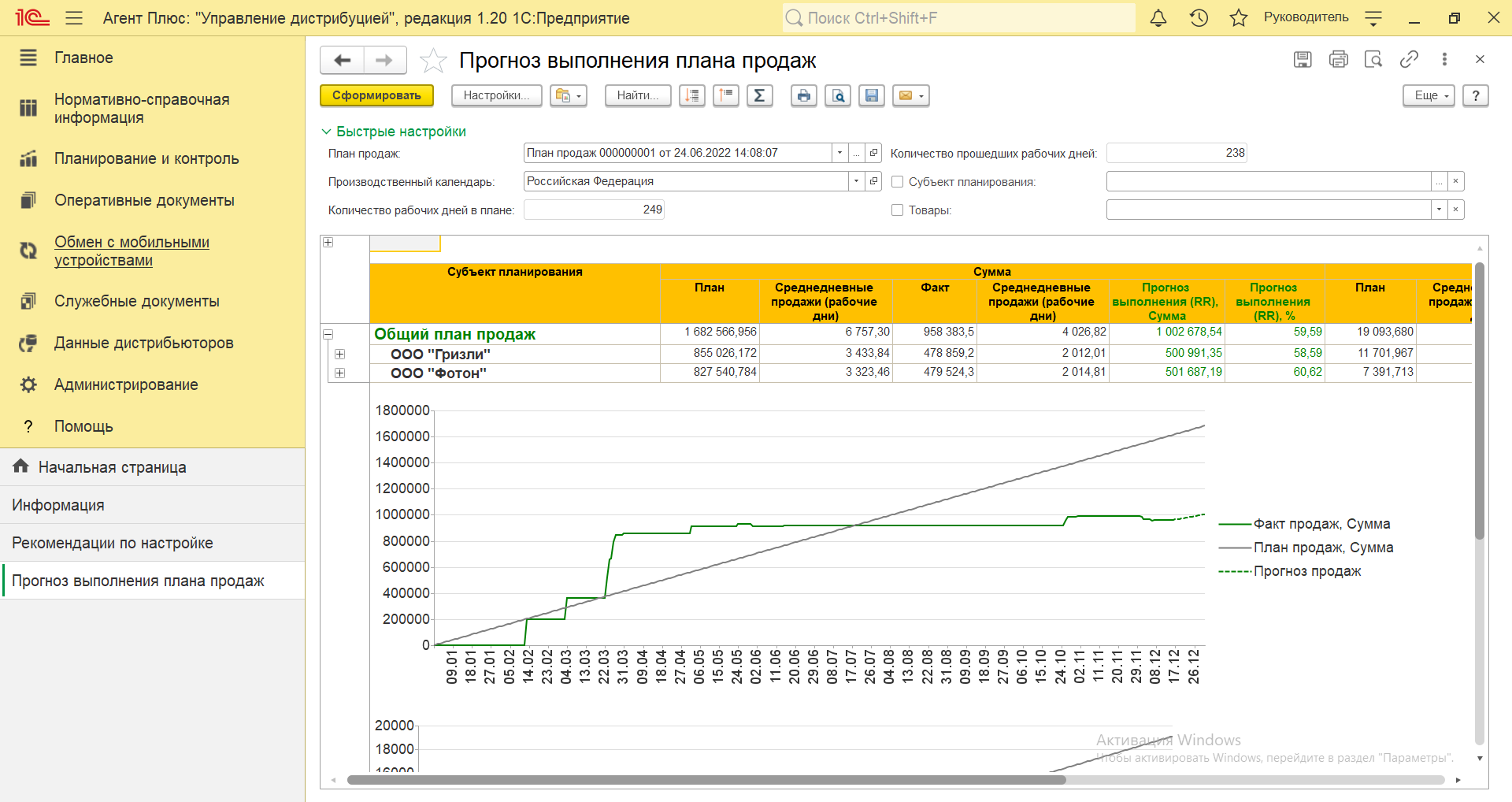The width and height of the screenshot is (1512, 802).
Task: Open the План продаж dropdown arrow
Action: click(x=839, y=153)
